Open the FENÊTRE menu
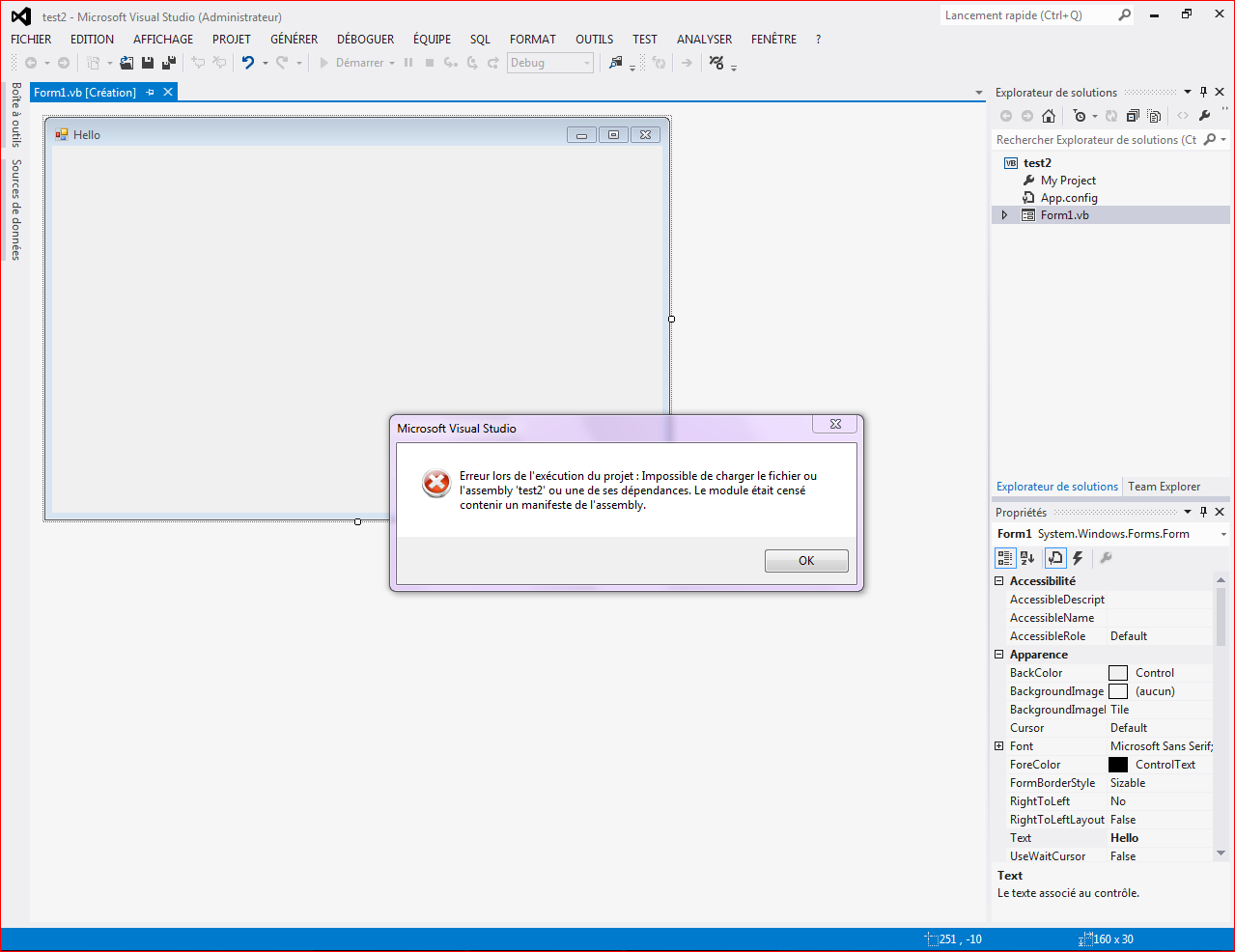This screenshot has width=1235, height=952. [x=774, y=40]
